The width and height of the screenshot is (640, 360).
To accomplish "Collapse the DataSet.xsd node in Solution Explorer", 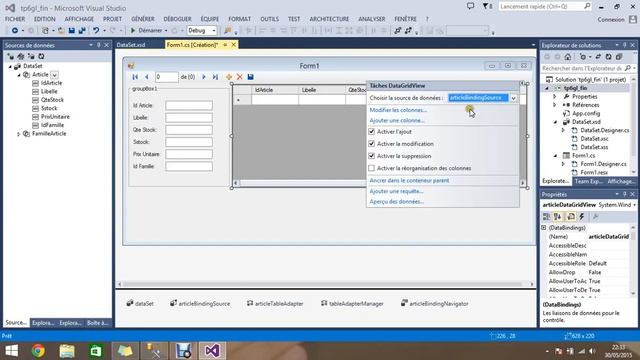I will [x=555, y=122].
